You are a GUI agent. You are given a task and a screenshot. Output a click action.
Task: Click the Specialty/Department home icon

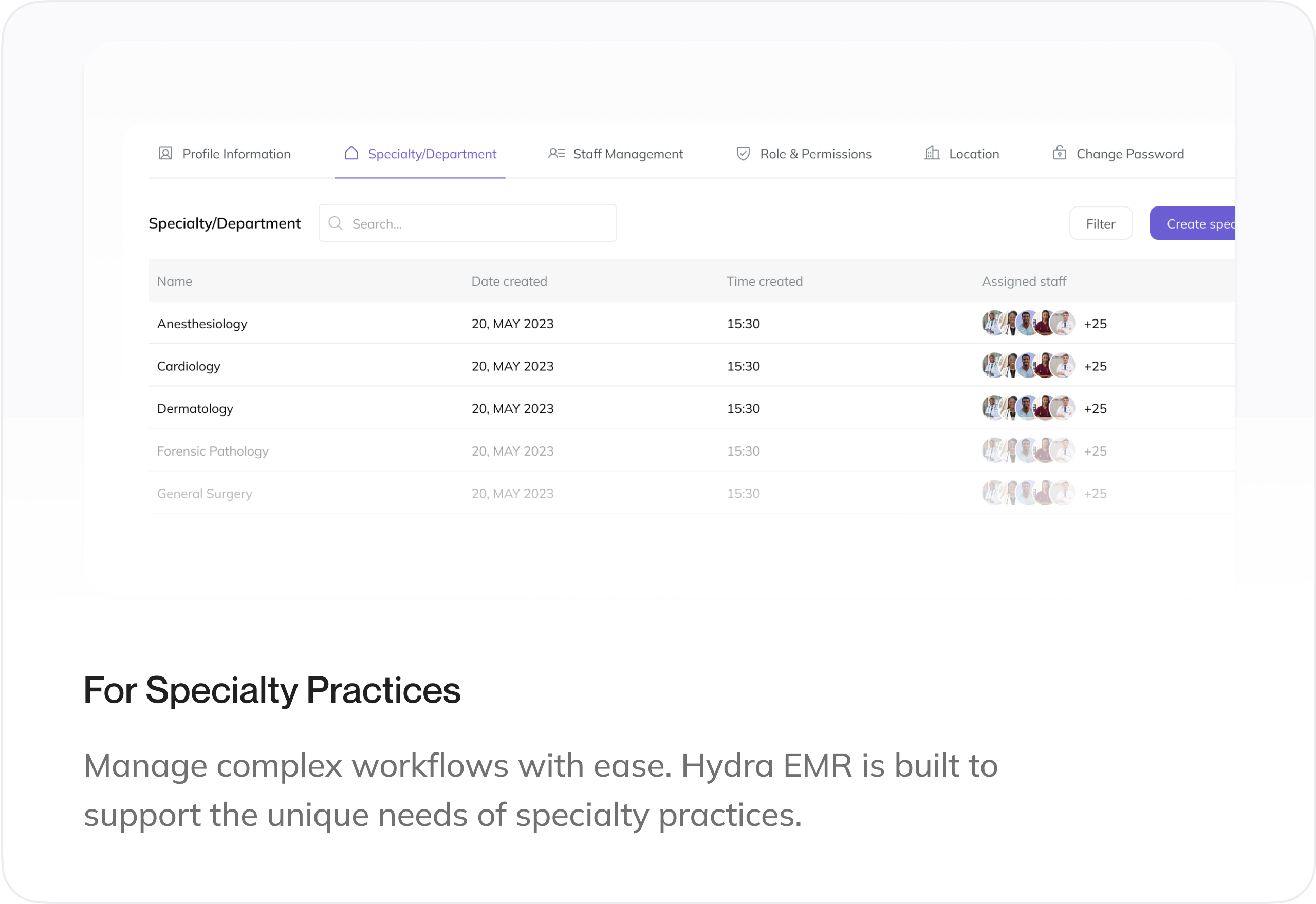point(351,154)
